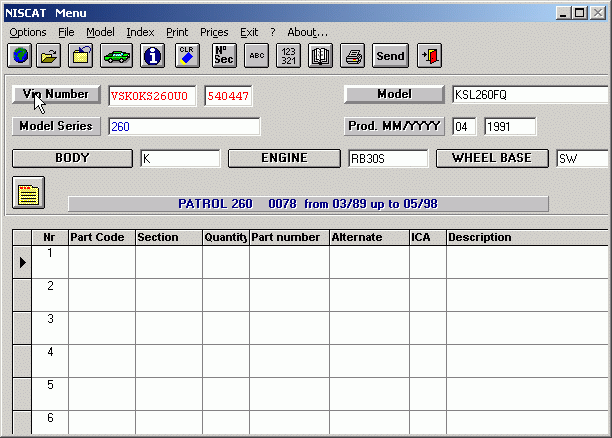The height and width of the screenshot is (438, 612).
Task: Click the 123 321 numeric index icon
Action: (288, 55)
